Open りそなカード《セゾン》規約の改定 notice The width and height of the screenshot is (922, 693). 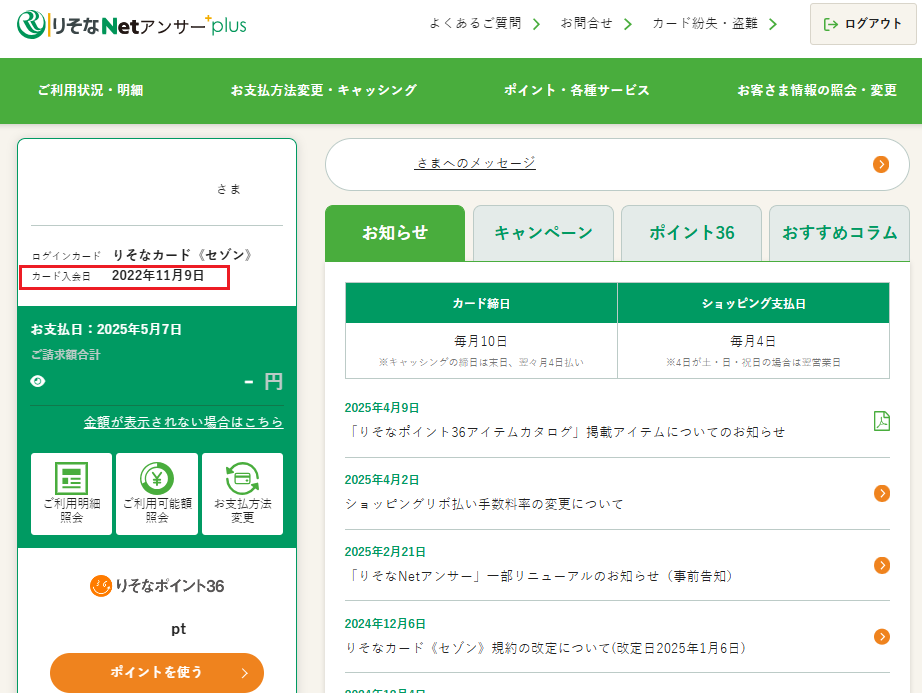click(546, 648)
